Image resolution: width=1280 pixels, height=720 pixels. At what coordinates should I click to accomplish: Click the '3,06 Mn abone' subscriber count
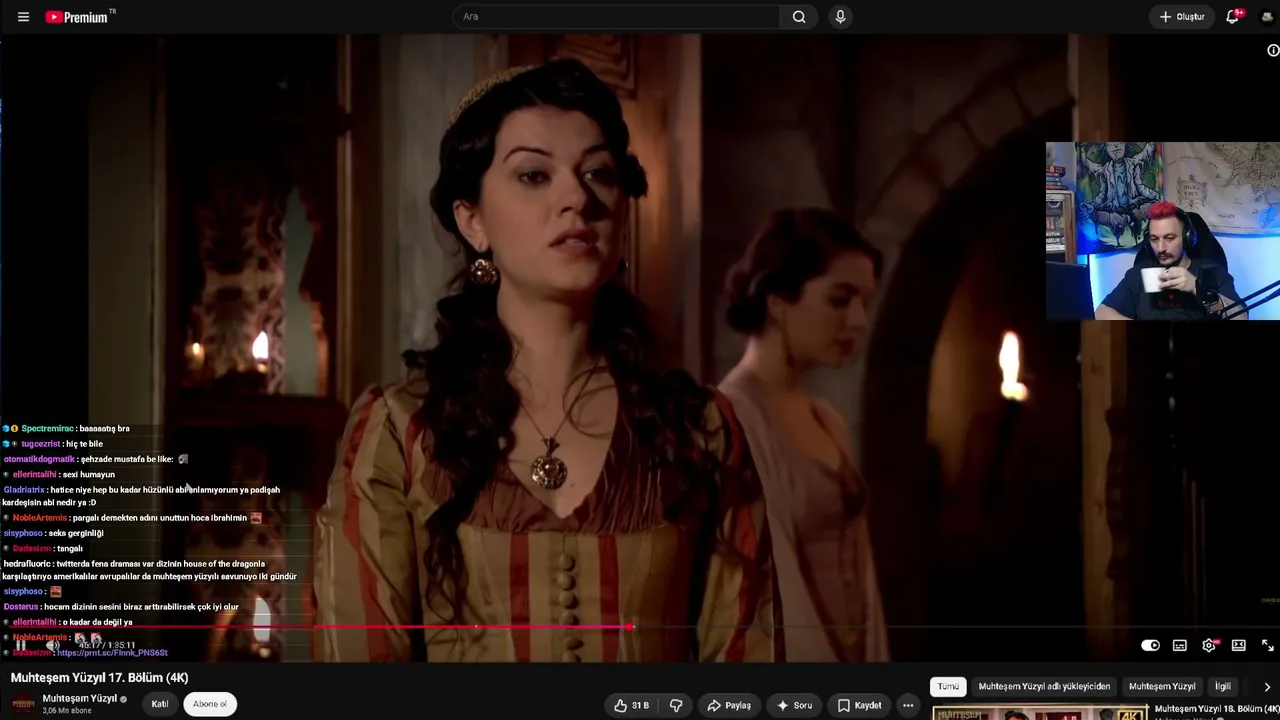(x=67, y=711)
